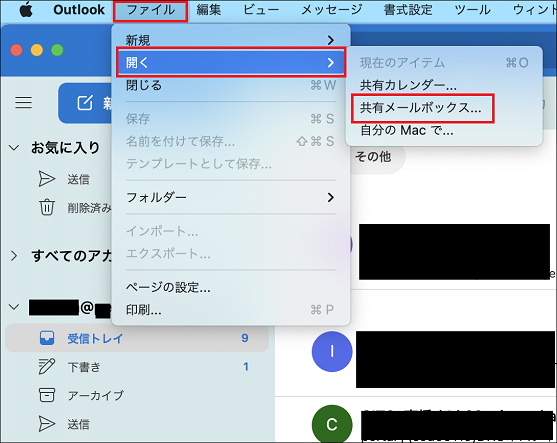Open the 書式設定 menu
This screenshot has height=443, width=557.
coord(408,10)
